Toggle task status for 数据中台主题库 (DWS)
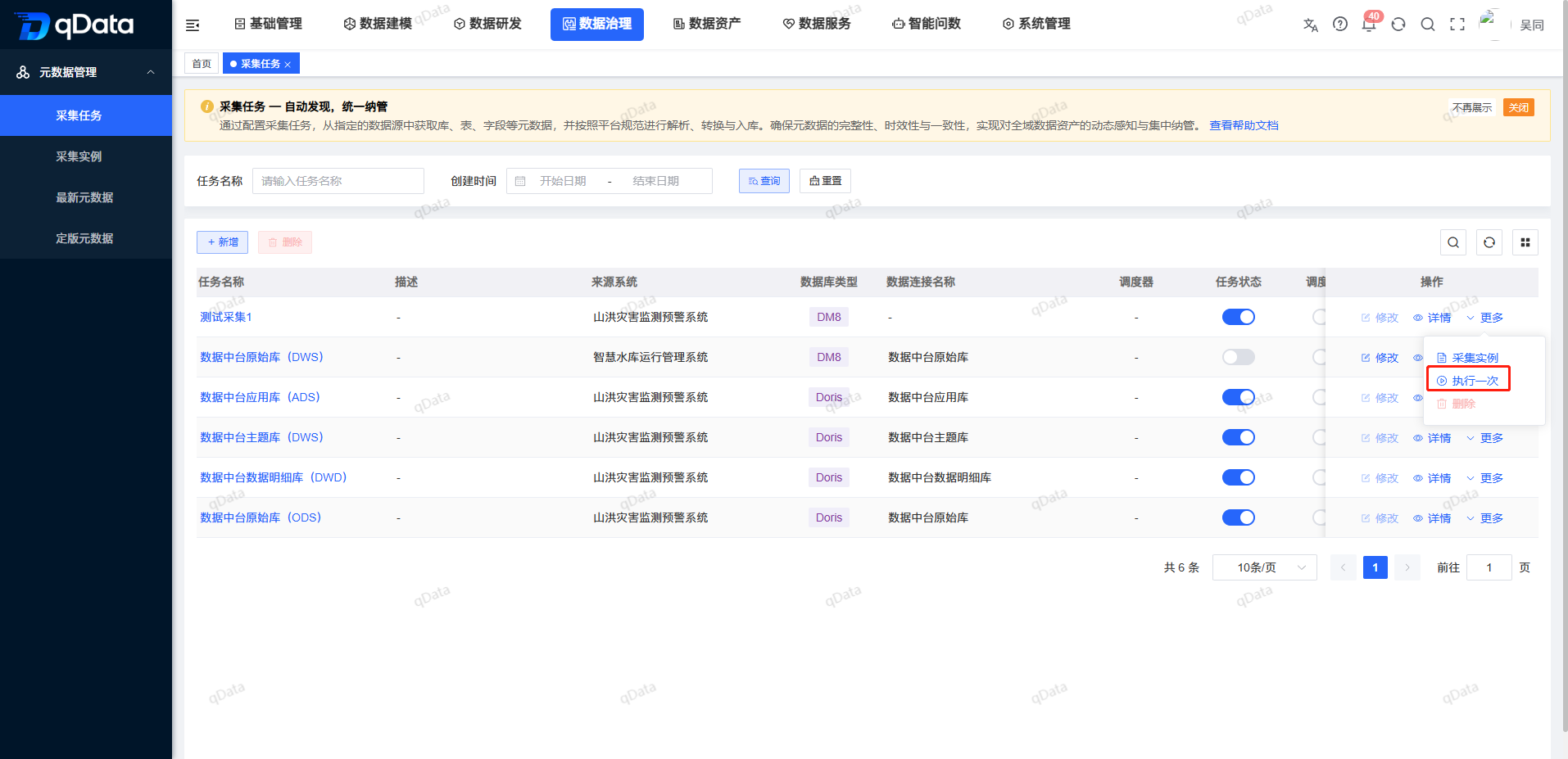This screenshot has height=759, width=1568. pyautogui.click(x=1238, y=437)
